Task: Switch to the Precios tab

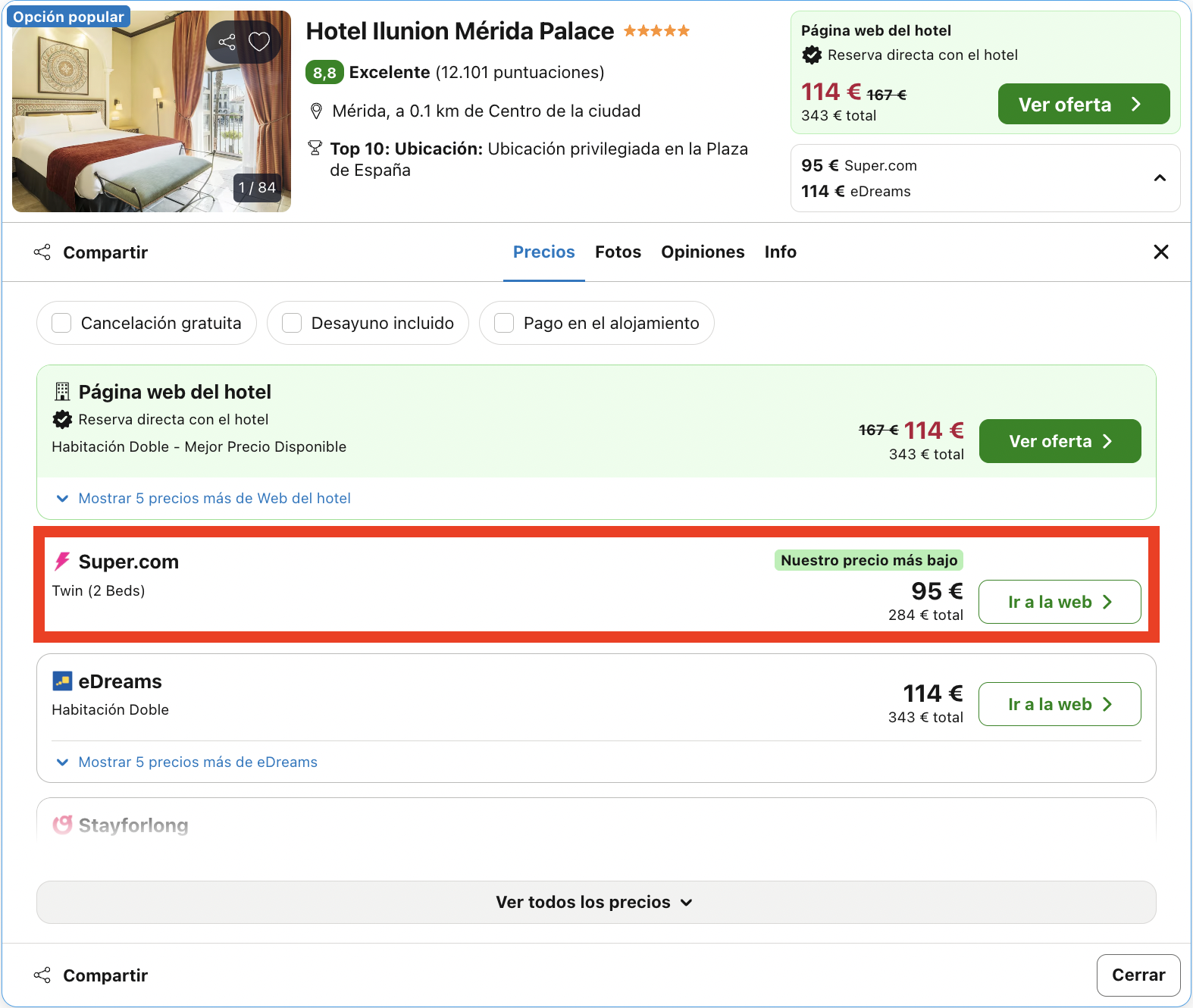Action: (543, 252)
